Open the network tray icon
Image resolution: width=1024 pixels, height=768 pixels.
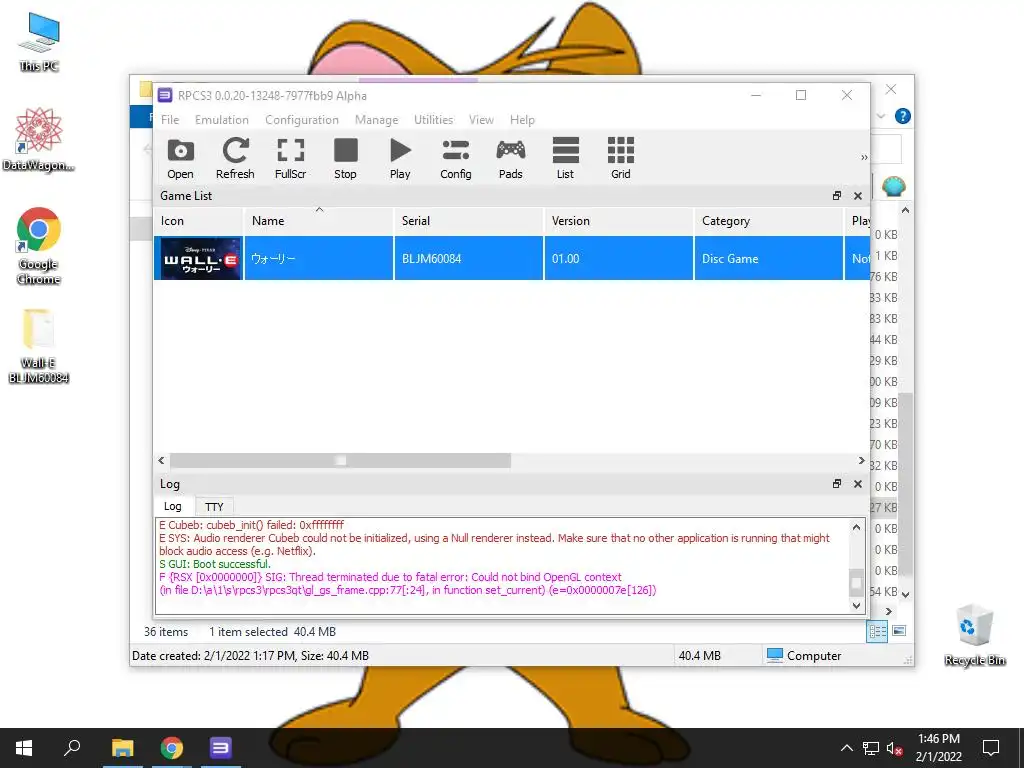pyautogui.click(x=871, y=748)
